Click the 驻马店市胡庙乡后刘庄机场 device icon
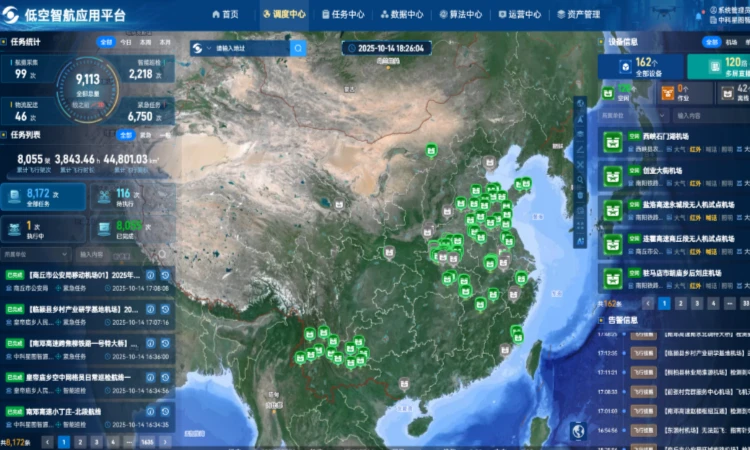Image resolution: width=750 pixels, height=450 pixels. (613, 278)
